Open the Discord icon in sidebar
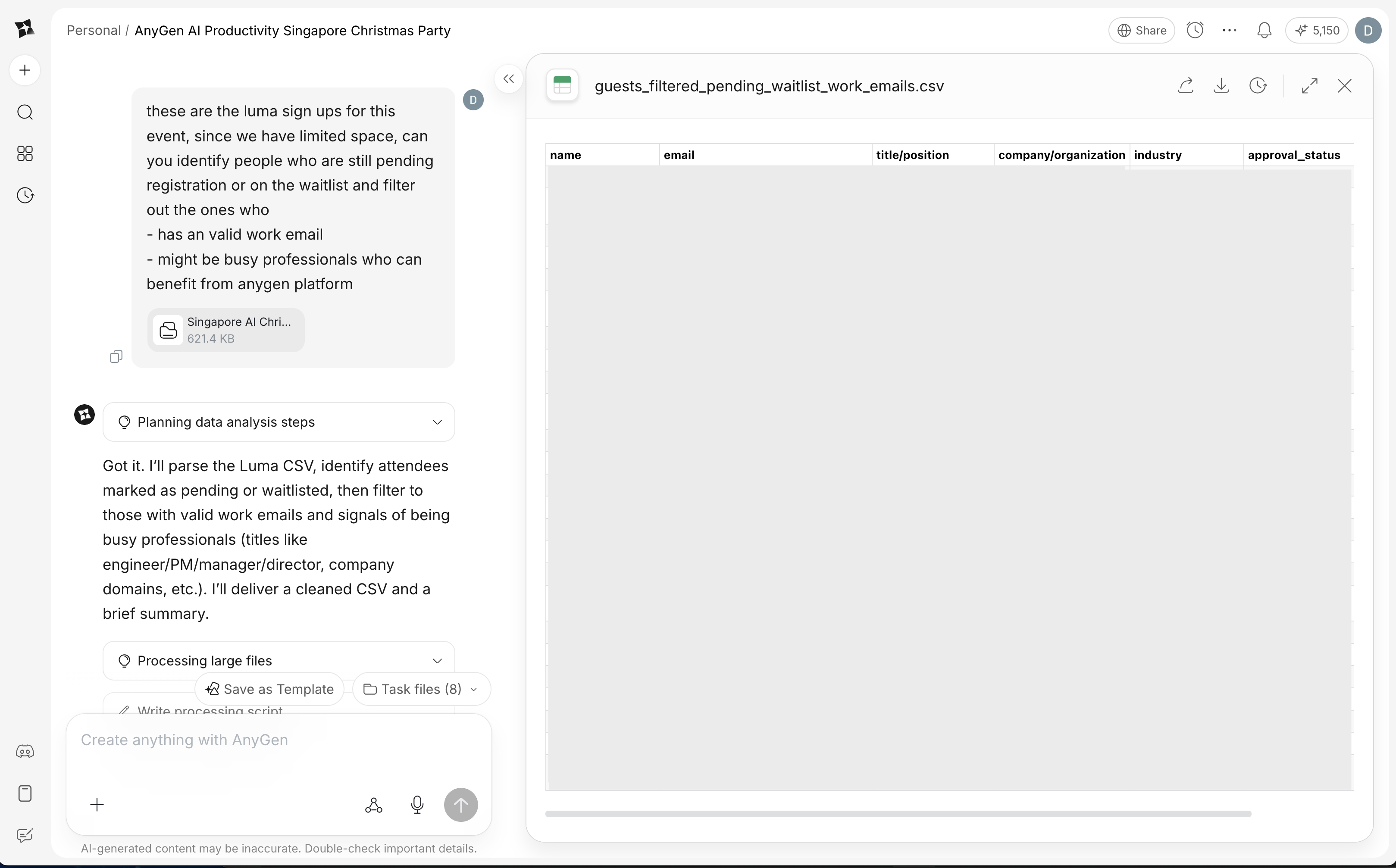Screen dimensions: 1396x868 pos(25,752)
